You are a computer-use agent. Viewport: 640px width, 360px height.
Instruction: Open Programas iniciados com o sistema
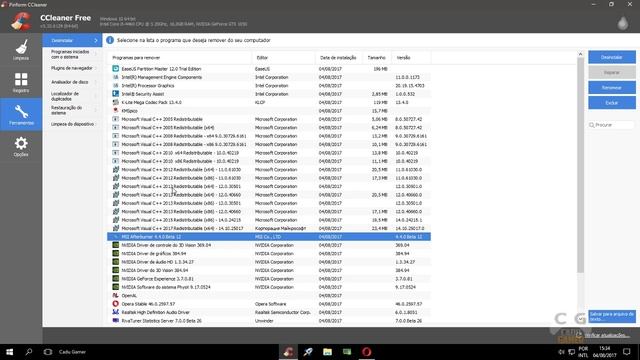point(72,54)
